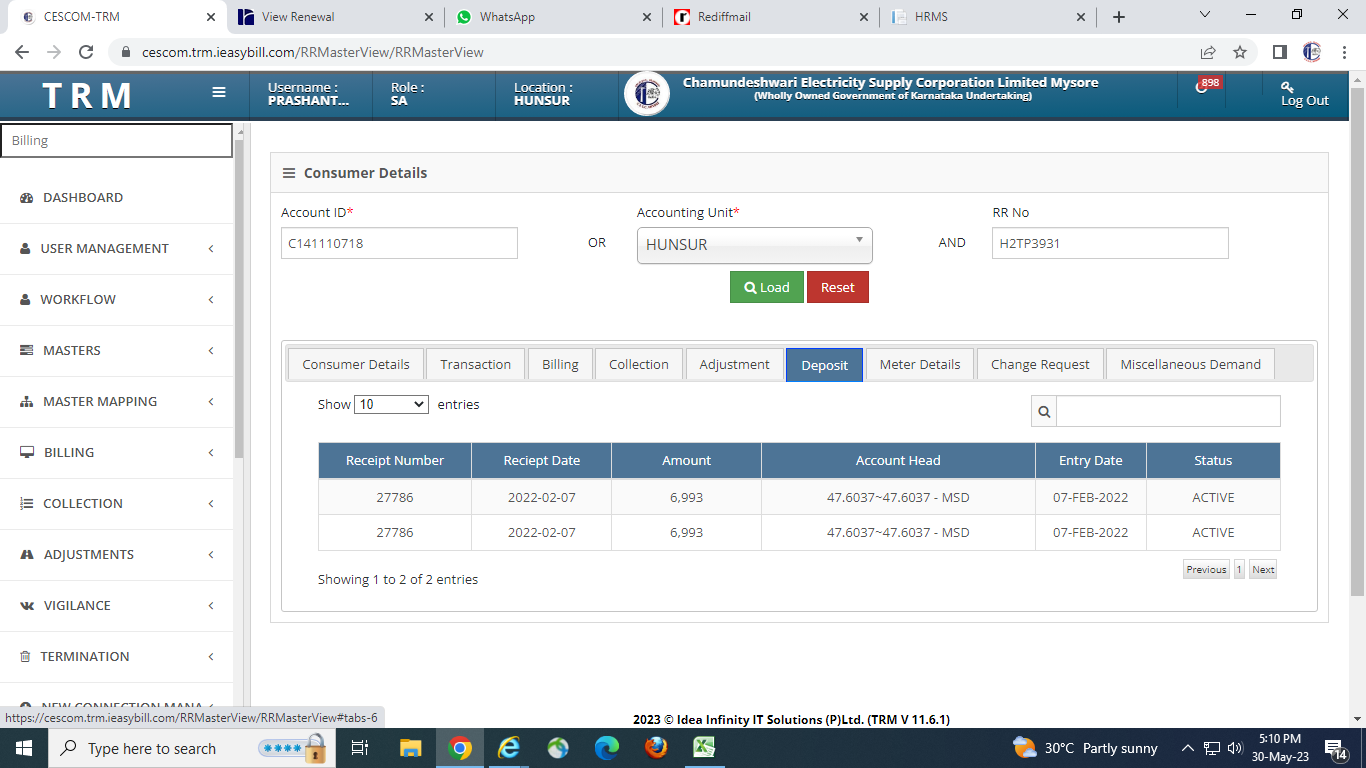
Task: Expand the Collection sidebar chevron
Action: (x=211, y=504)
